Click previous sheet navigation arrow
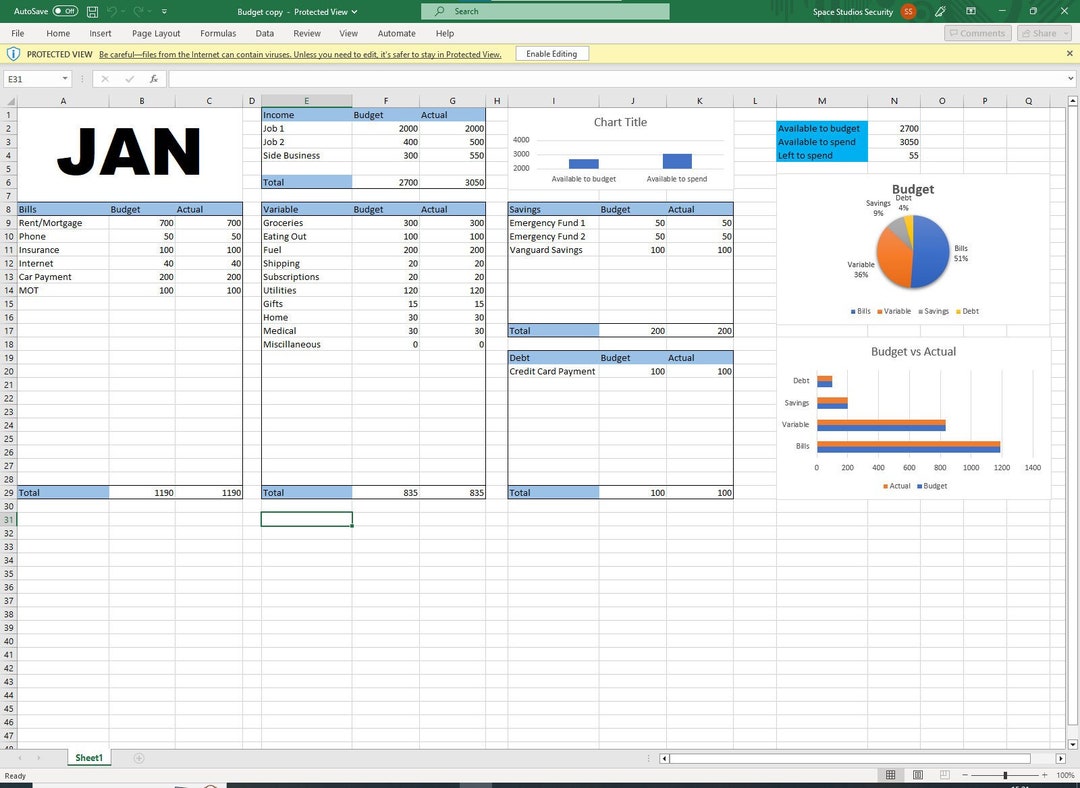This screenshot has width=1080, height=788. tap(19, 758)
